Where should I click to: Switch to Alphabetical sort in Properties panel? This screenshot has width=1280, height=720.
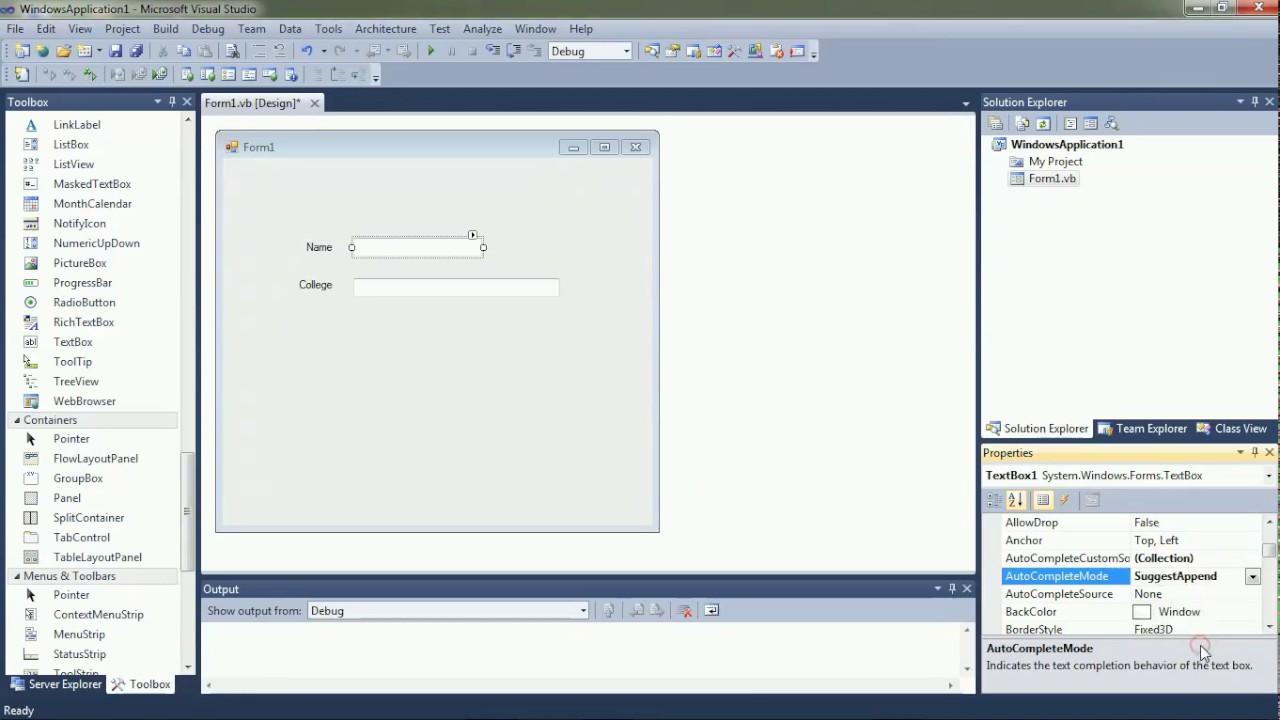(x=1016, y=500)
